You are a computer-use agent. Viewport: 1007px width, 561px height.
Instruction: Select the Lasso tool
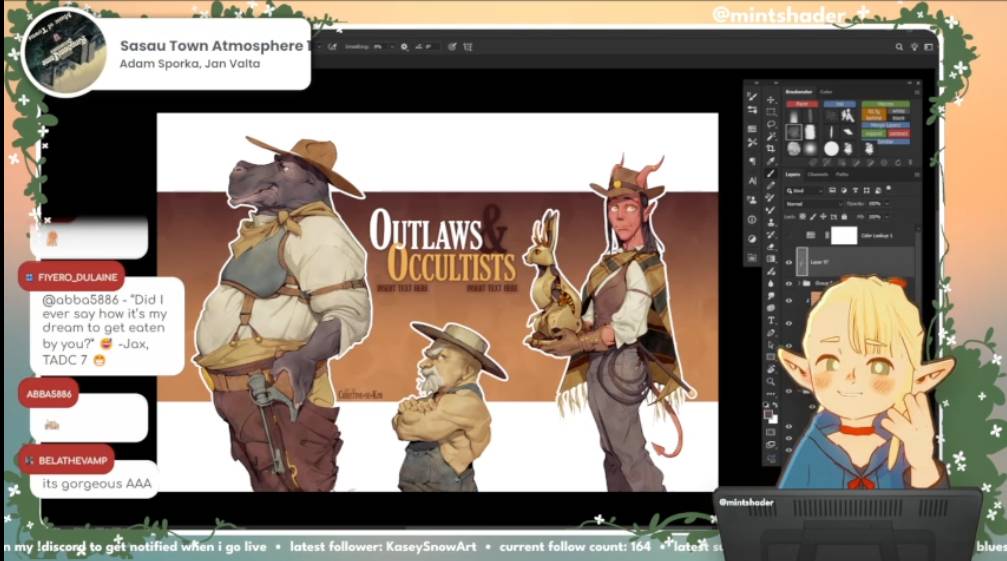(770, 124)
